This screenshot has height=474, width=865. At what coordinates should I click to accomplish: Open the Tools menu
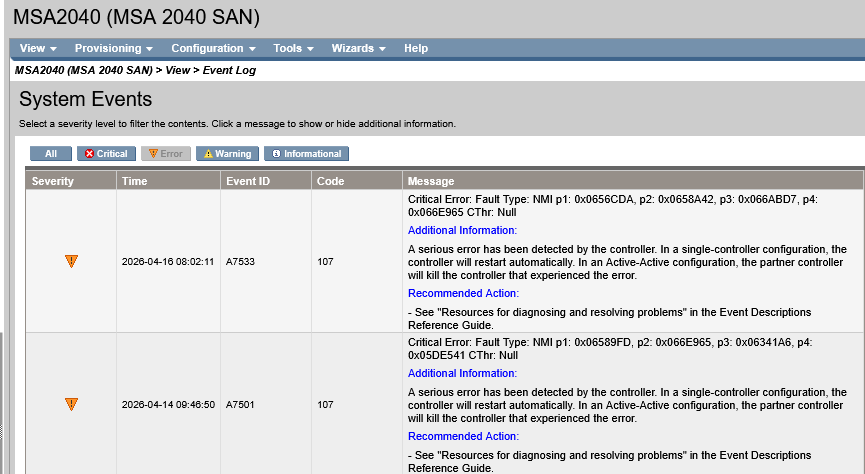pos(293,48)
